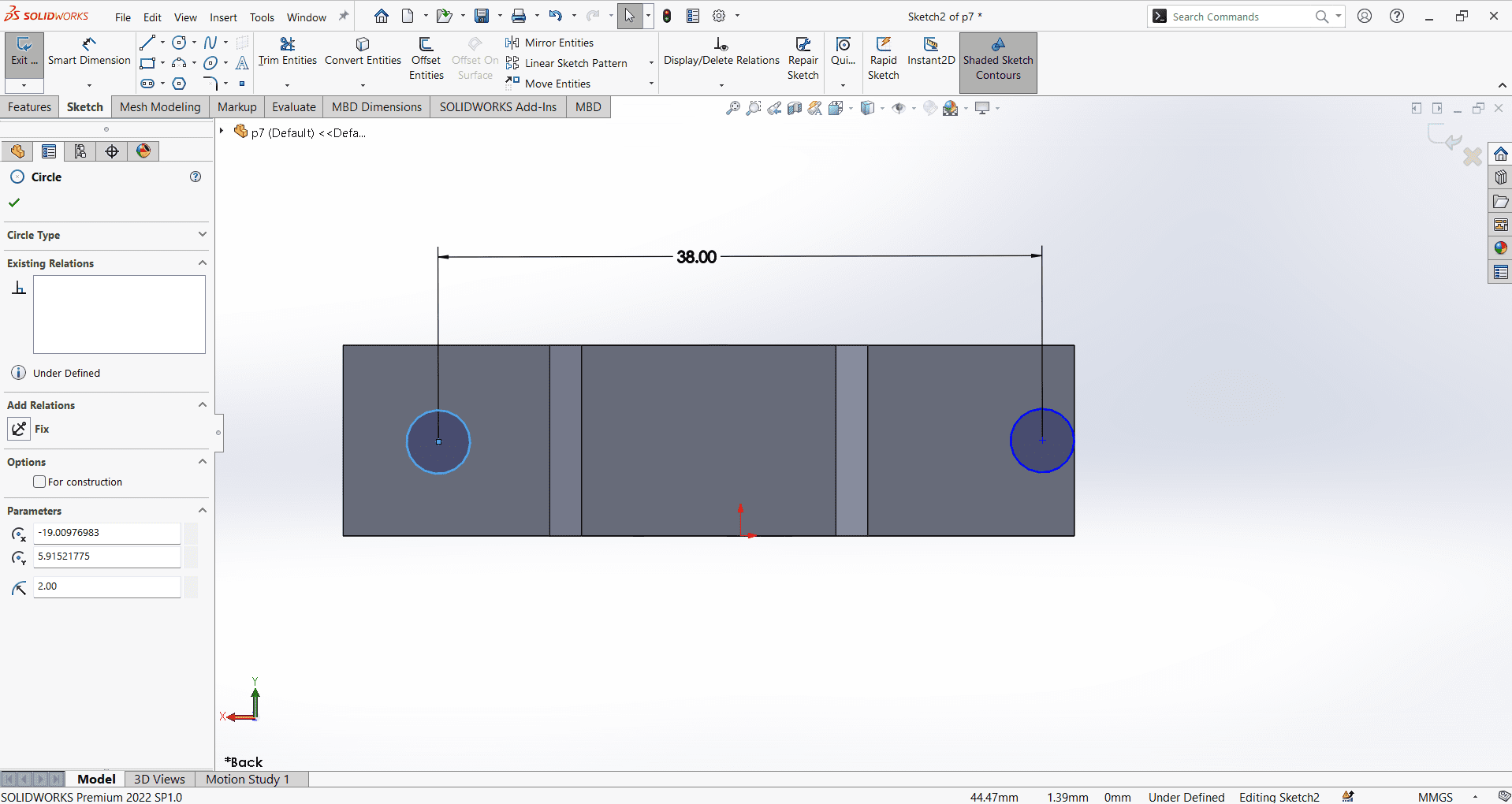Viewport: 1512px width, 804px height.
Task: Switch to the SOLIDWORKS Add-Ins tab
Action: point(498,107)
